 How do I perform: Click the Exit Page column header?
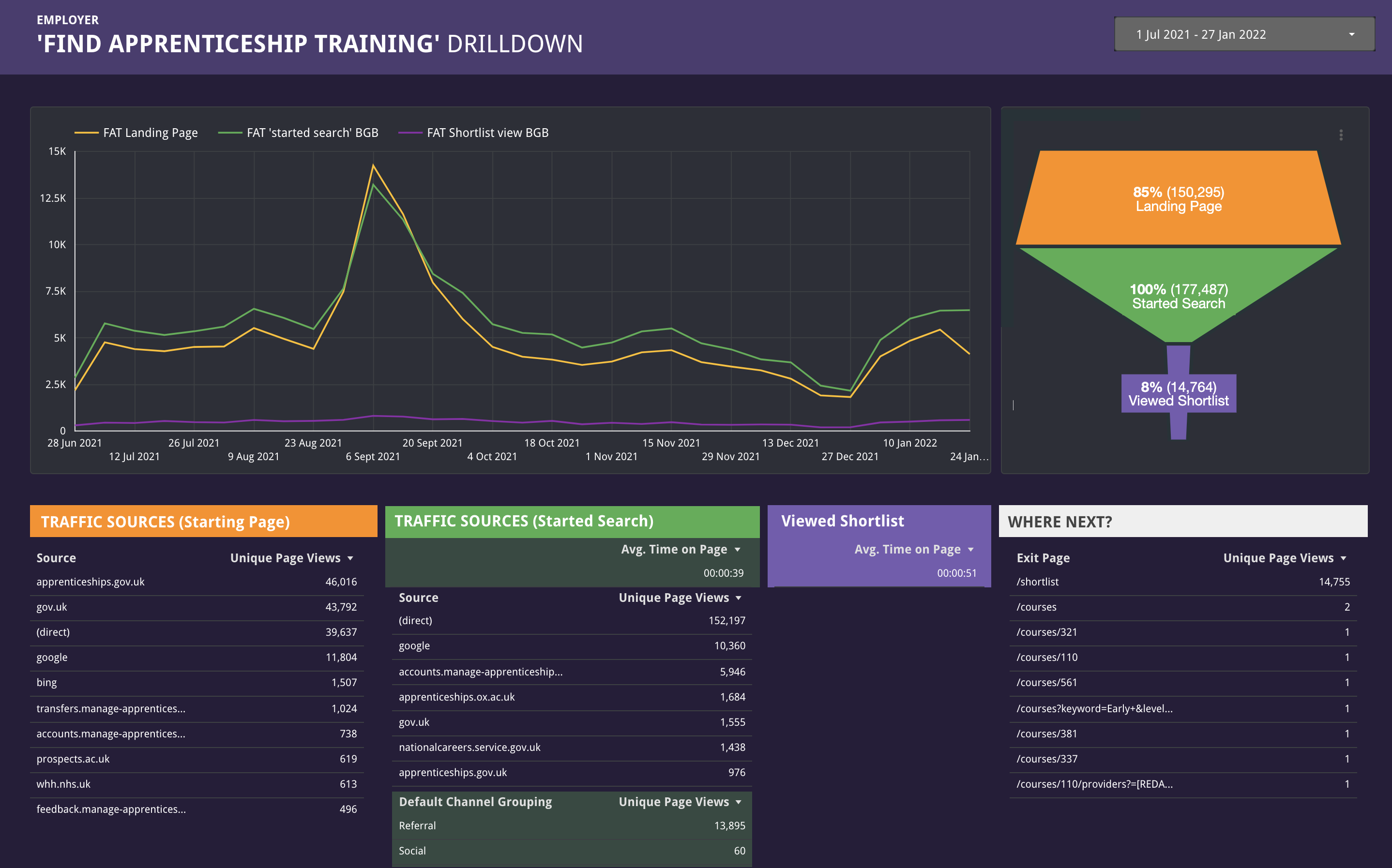(1043, 558)
